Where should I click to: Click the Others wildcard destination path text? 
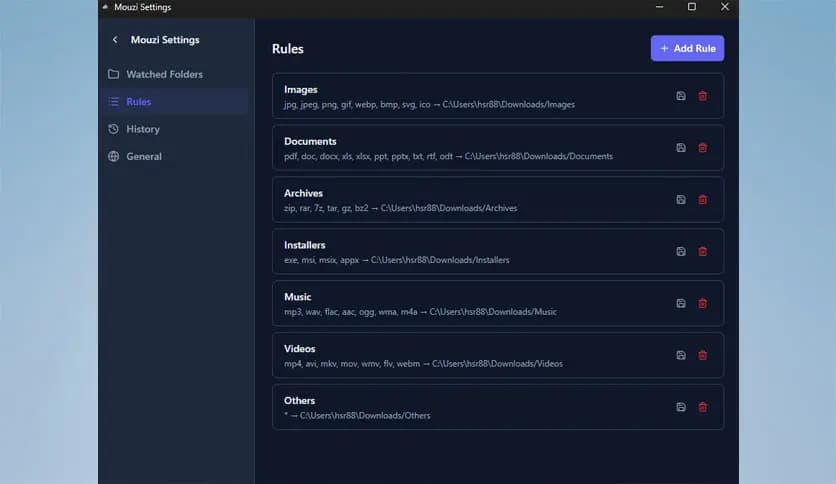pos(357,415)
